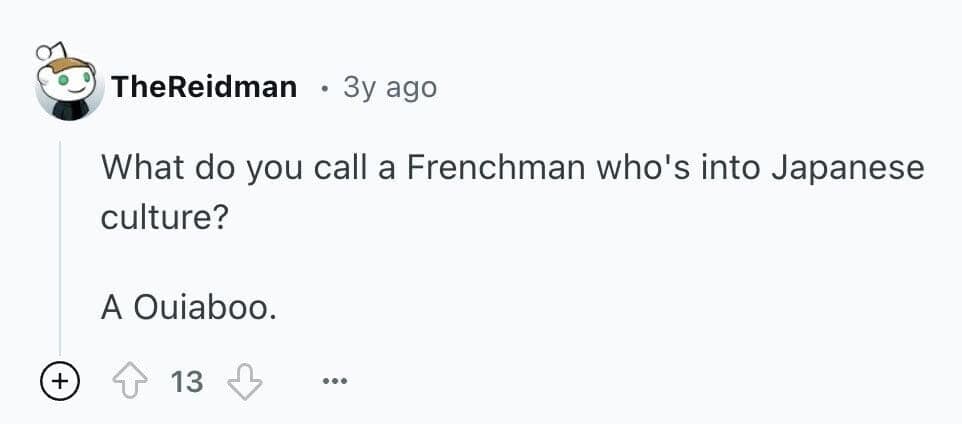Image resolution: width=962 pixels, height=424 pixels.
Task: Collapse the thread using the vertical line
Action: click(x=60, y=250)
